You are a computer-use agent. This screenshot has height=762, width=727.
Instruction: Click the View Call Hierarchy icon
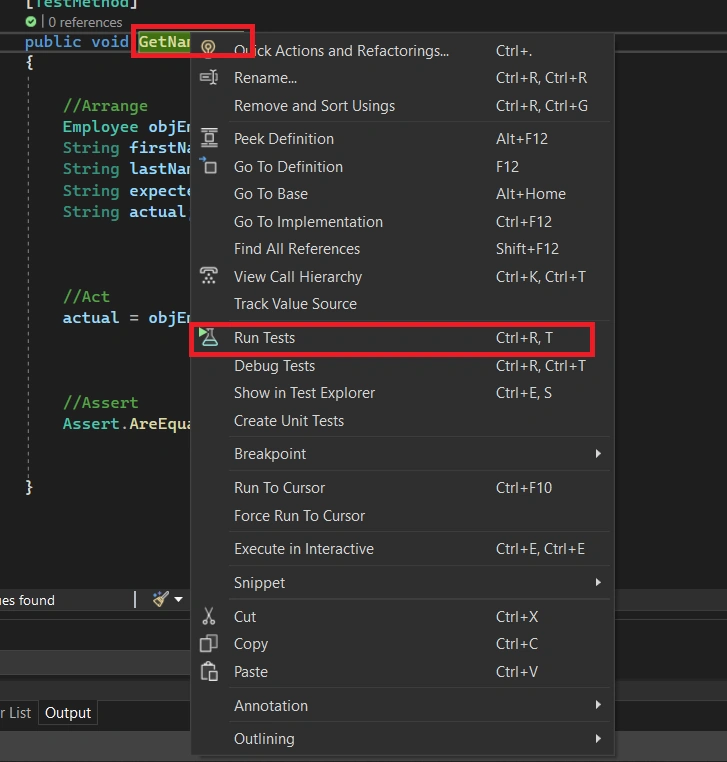click(209, 276)
